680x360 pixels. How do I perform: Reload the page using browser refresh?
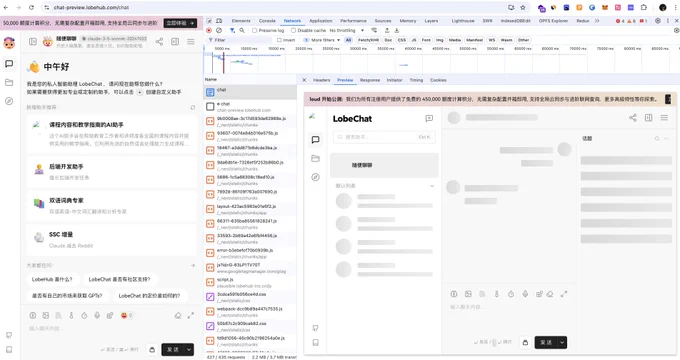(x=31, y=7)
